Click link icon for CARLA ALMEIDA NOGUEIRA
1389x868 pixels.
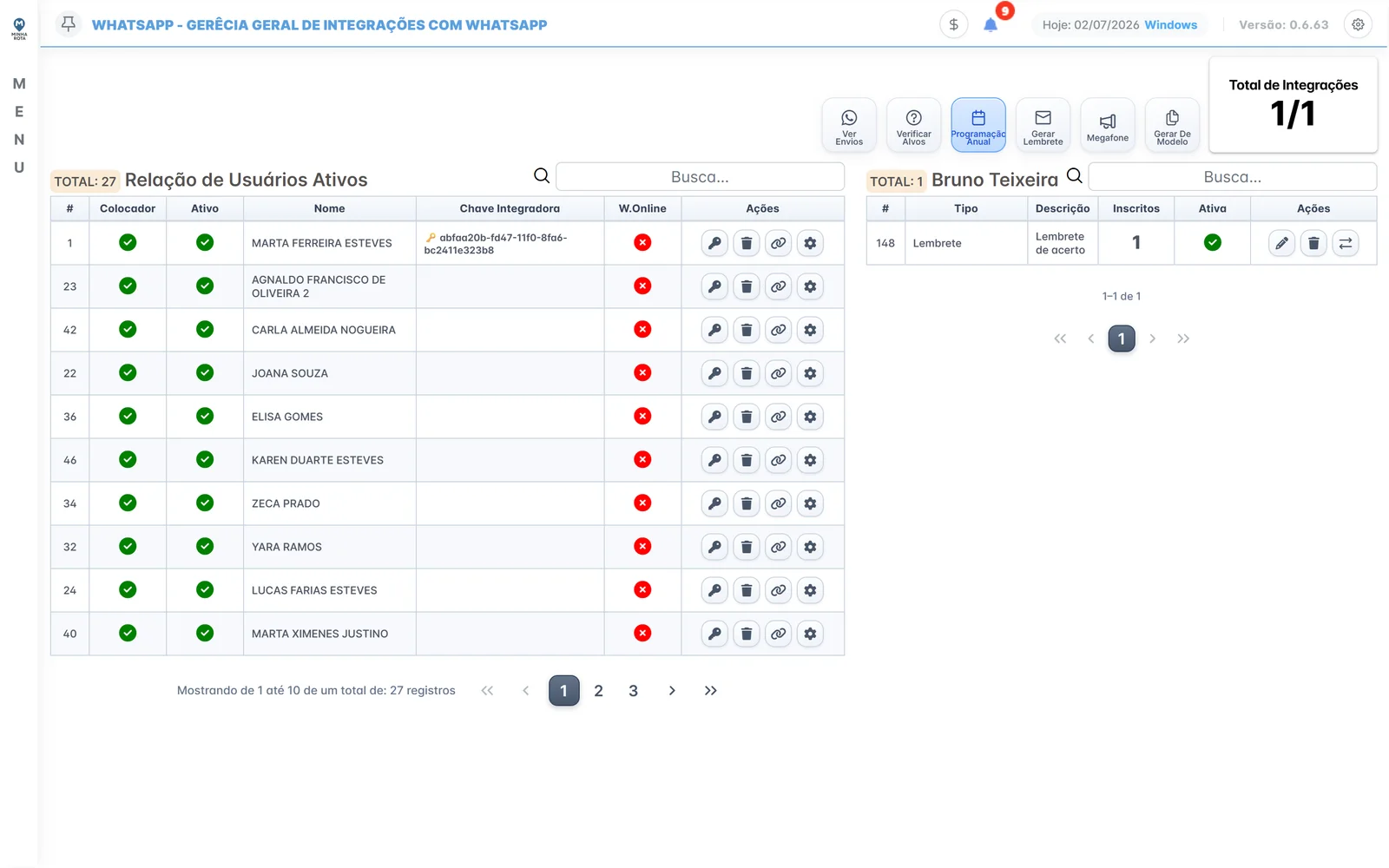pos(779,330)
